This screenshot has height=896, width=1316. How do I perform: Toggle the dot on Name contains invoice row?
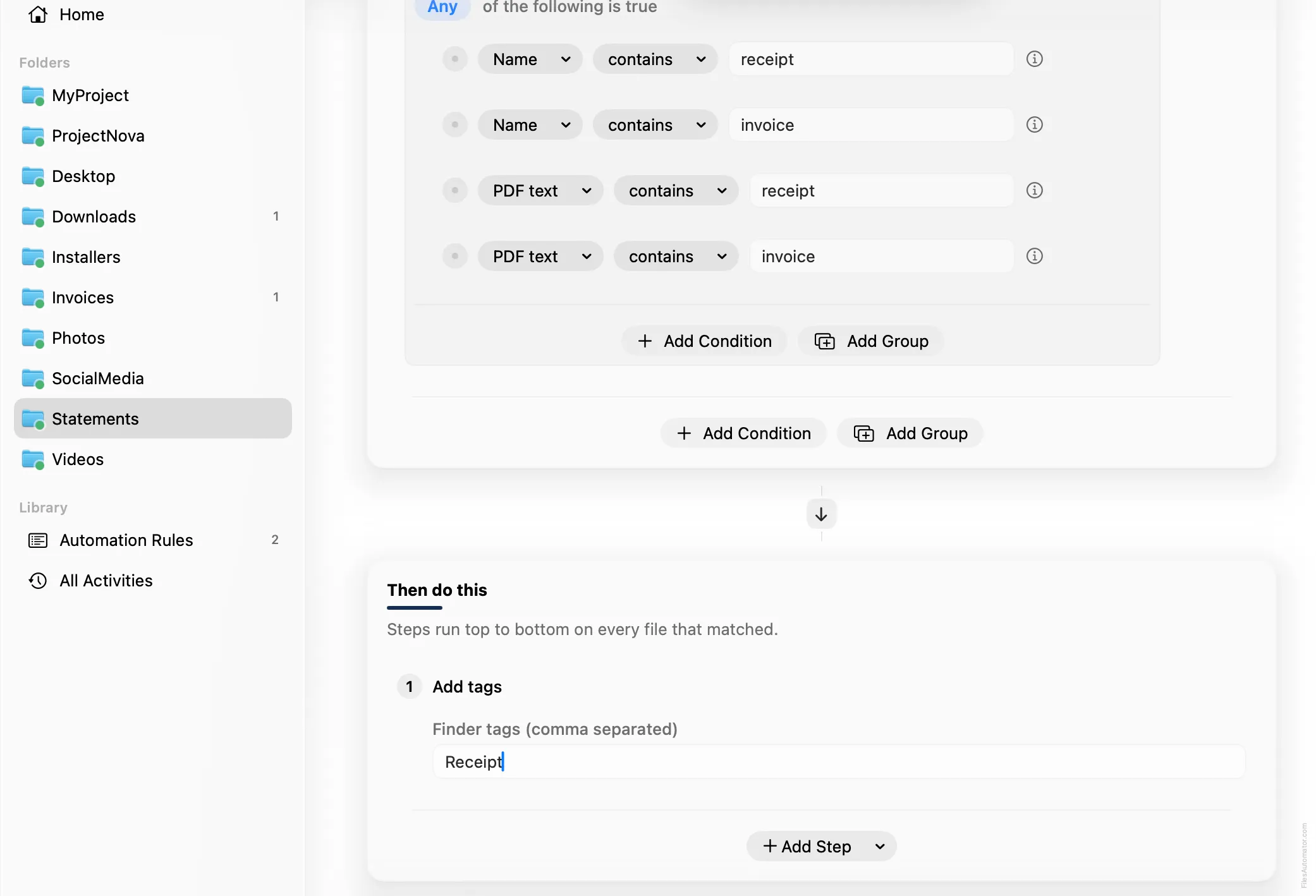click(454, 124)
